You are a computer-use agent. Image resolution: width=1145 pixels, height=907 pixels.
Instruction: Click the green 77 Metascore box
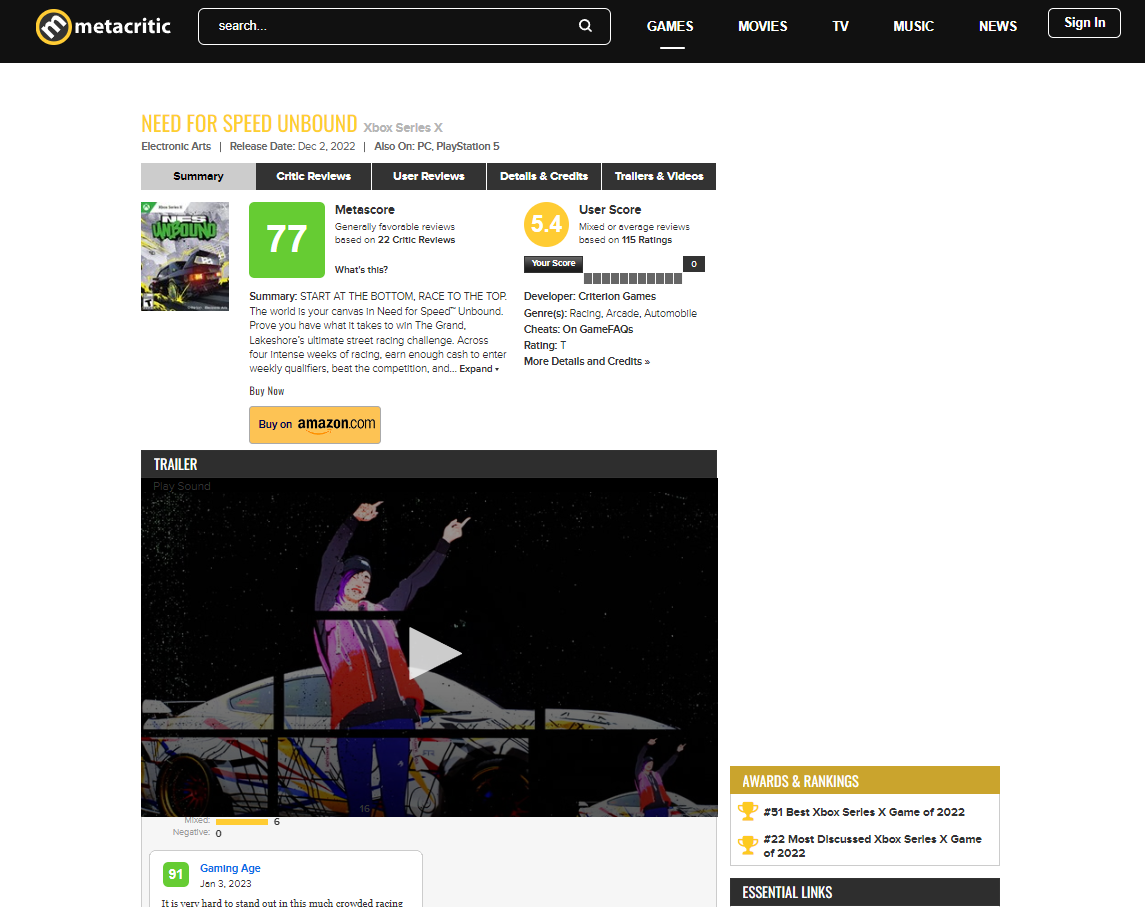coord(287,240)
